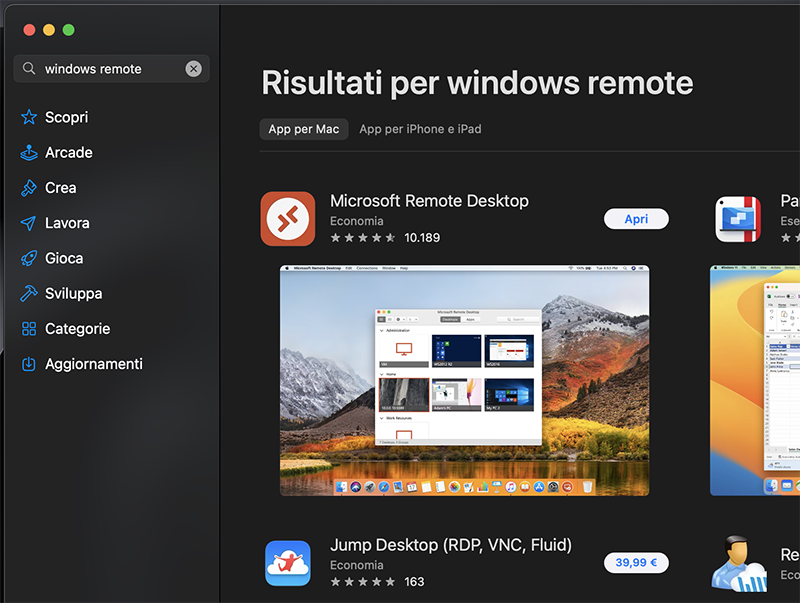Image resolution: width=800 pixels, height=603 pixels.
Task: Click the Categorie grid icon
Action: pos(29,329)
